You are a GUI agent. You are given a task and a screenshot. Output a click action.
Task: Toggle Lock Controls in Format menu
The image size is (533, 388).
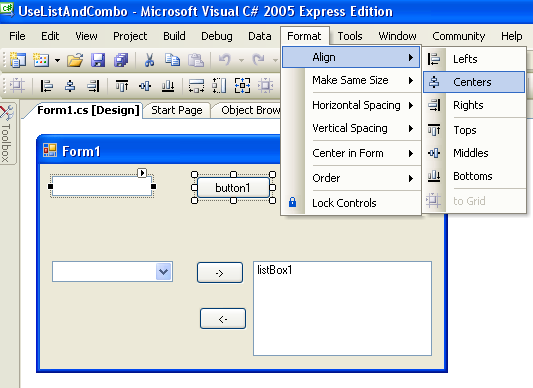click(x=351, y=203)
